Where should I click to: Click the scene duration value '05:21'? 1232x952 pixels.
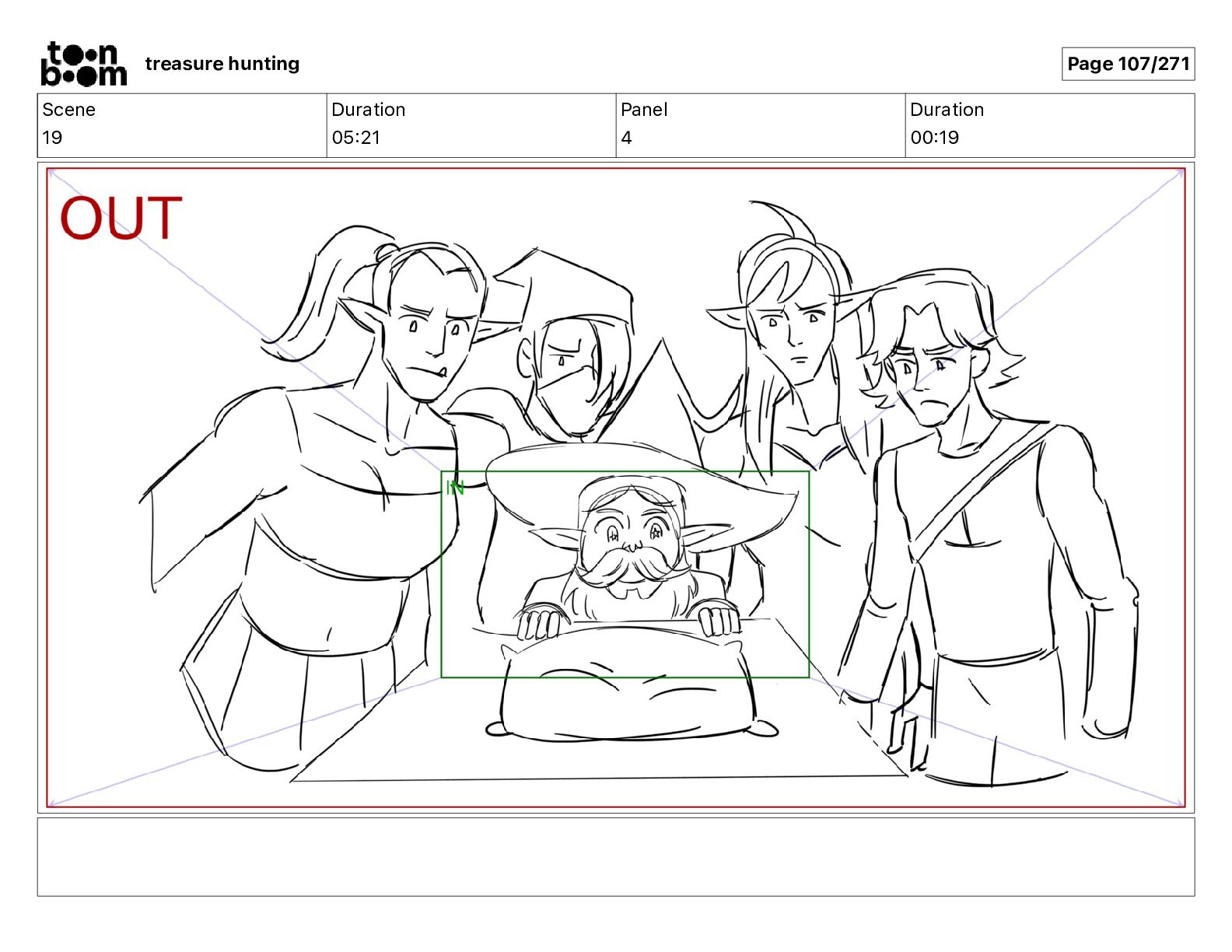tap(355, 138)
